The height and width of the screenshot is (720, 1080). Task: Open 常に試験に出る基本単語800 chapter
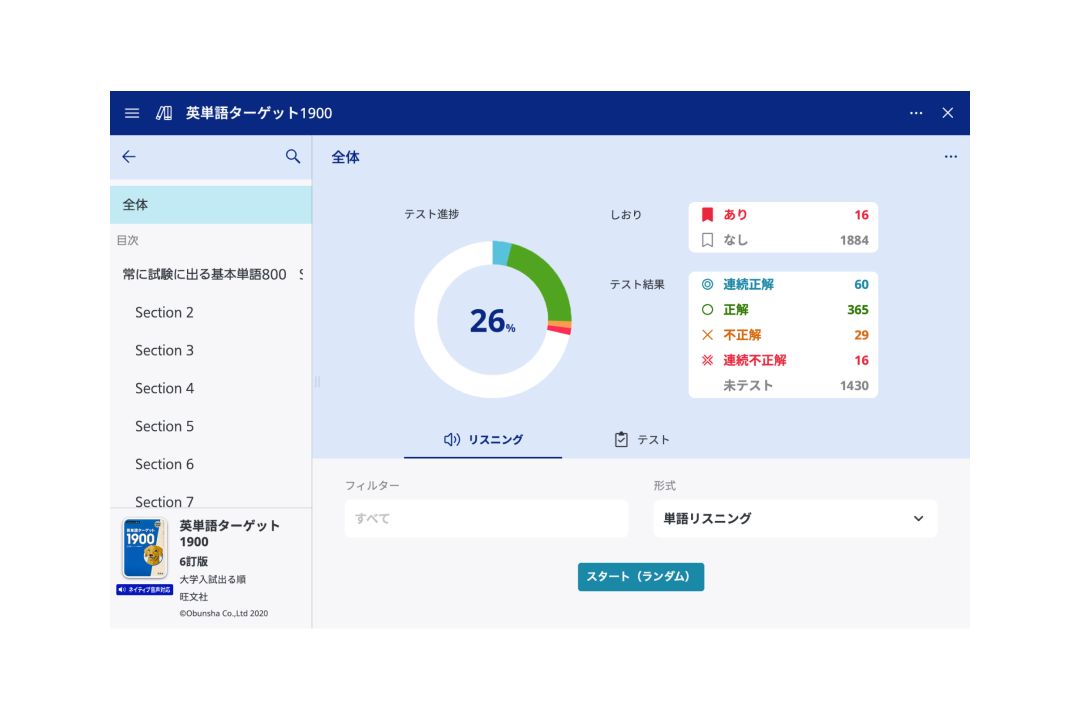[x=211, y=274]
